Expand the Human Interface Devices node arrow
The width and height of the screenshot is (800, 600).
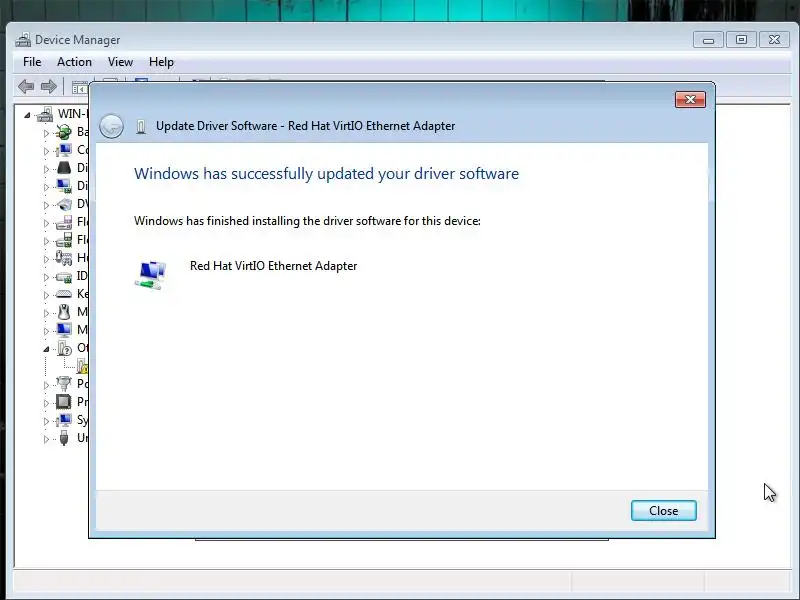(46, 259)
